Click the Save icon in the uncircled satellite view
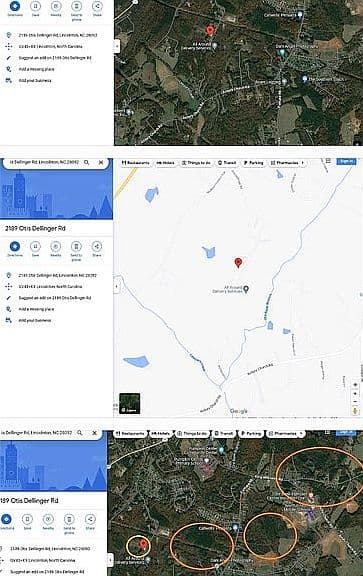This screenshot has width=363, height=576. point(35,6)
